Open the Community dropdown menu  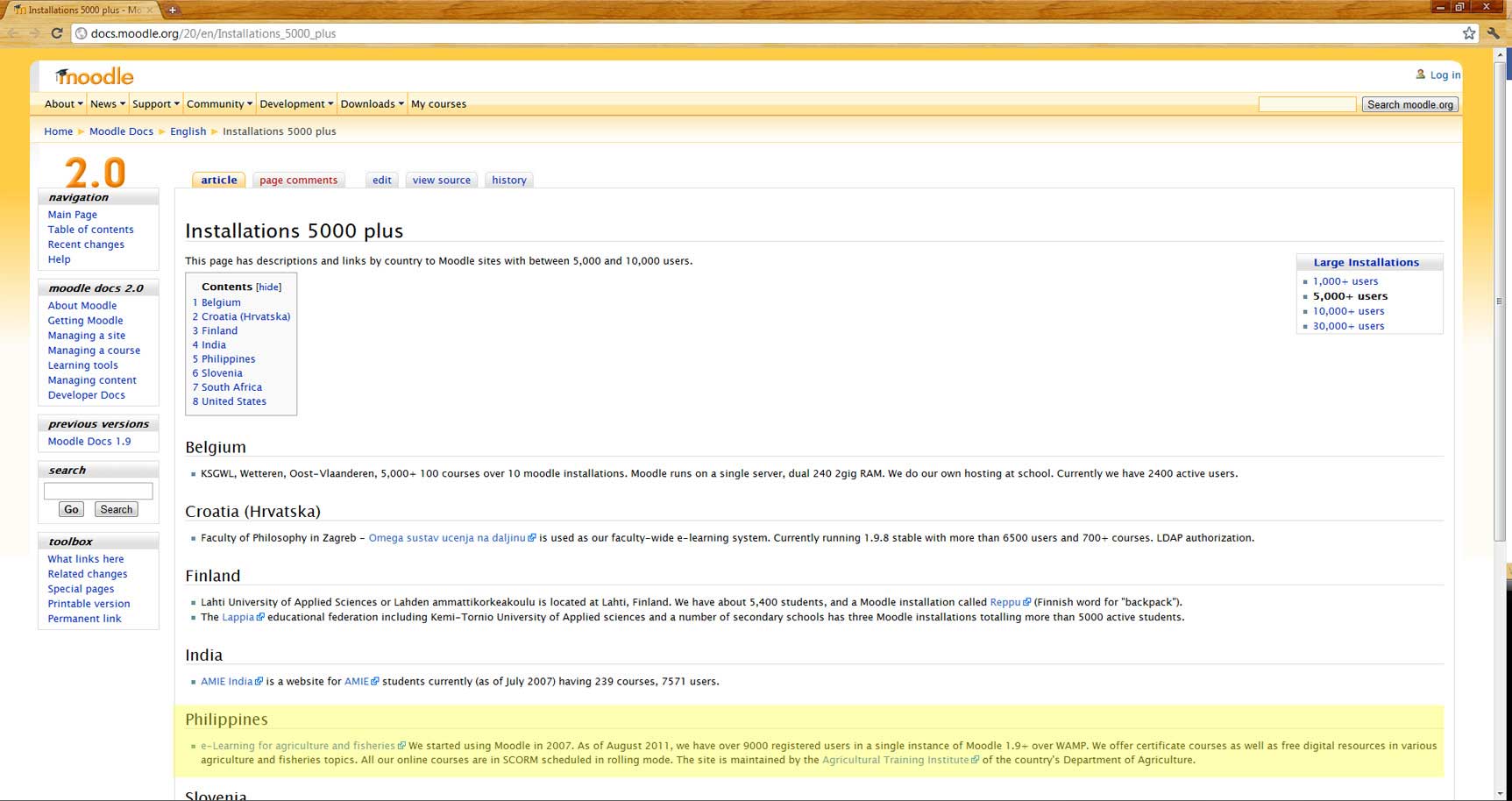[x=219, y=103]
